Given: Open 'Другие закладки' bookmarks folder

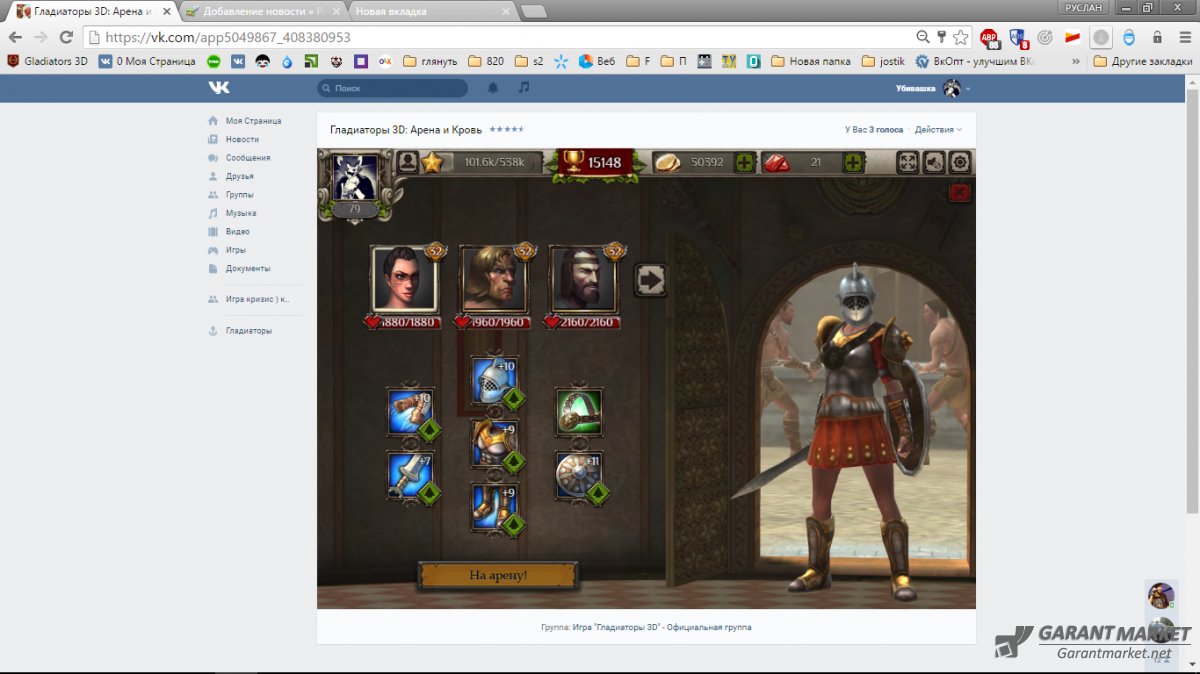Looking at the screenshot, I should tap(1143, 61).
